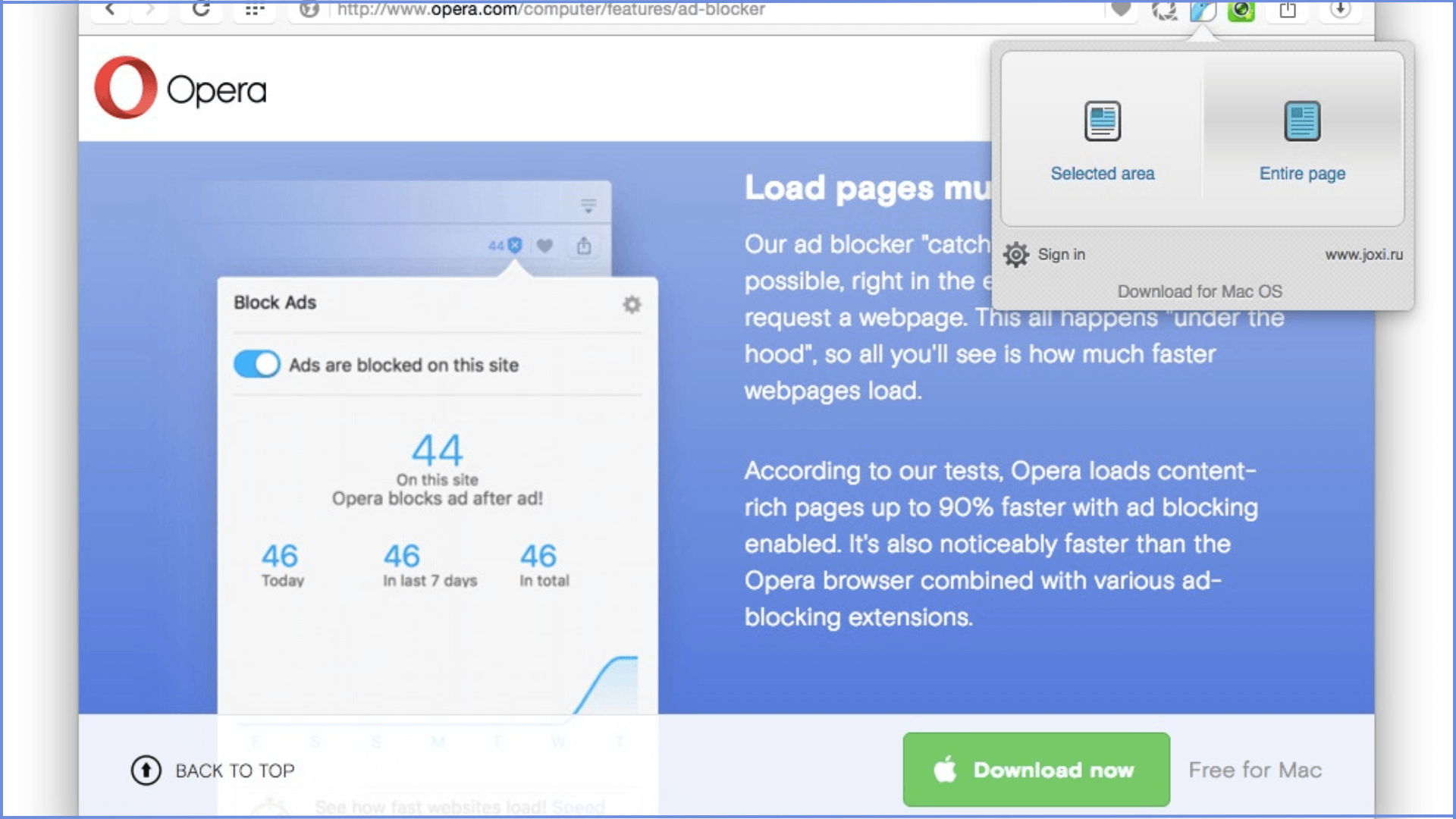The width and height of the screenshot is (1456, 819).
Task: Open Joxi settings gear icon
Action: tap(1016, 255)
